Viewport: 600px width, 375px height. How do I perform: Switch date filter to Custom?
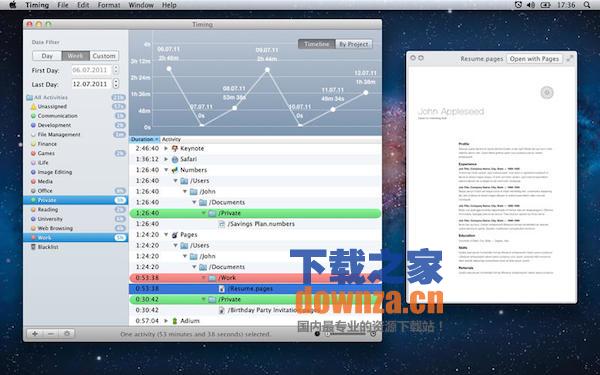pyautogui.click(x=104, y=56)
